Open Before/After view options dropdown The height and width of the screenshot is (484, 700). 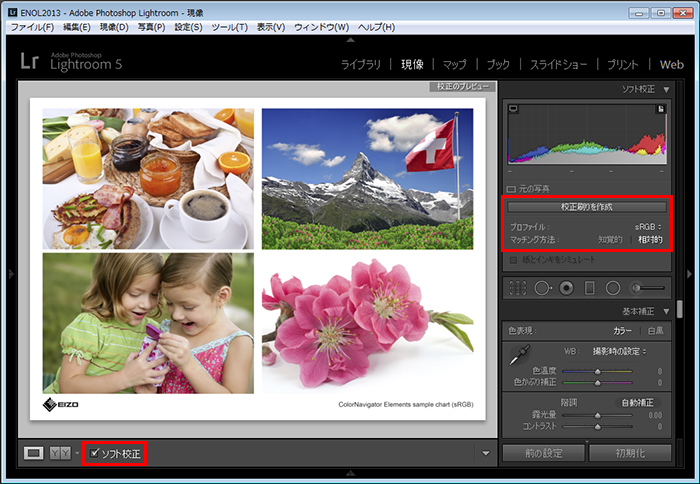click(77, 453)
